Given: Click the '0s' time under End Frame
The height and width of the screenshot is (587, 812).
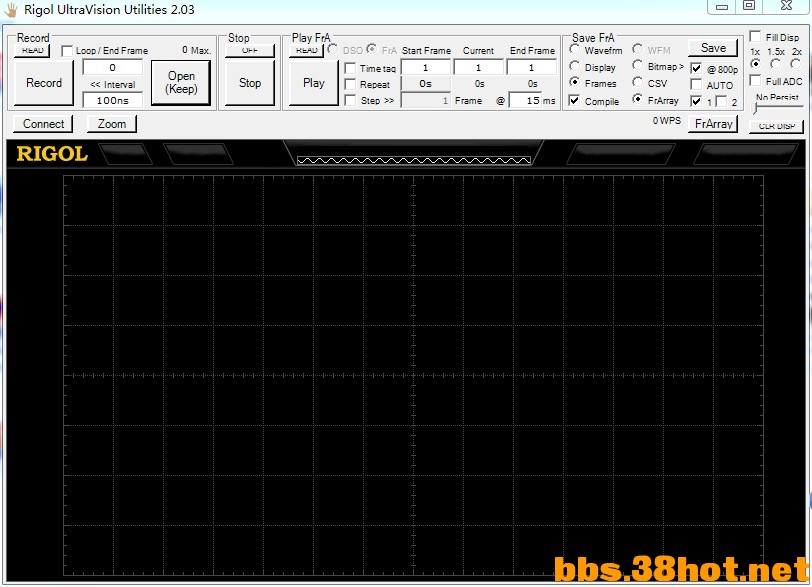Looking at the screenshot, I should coord(532,84).
